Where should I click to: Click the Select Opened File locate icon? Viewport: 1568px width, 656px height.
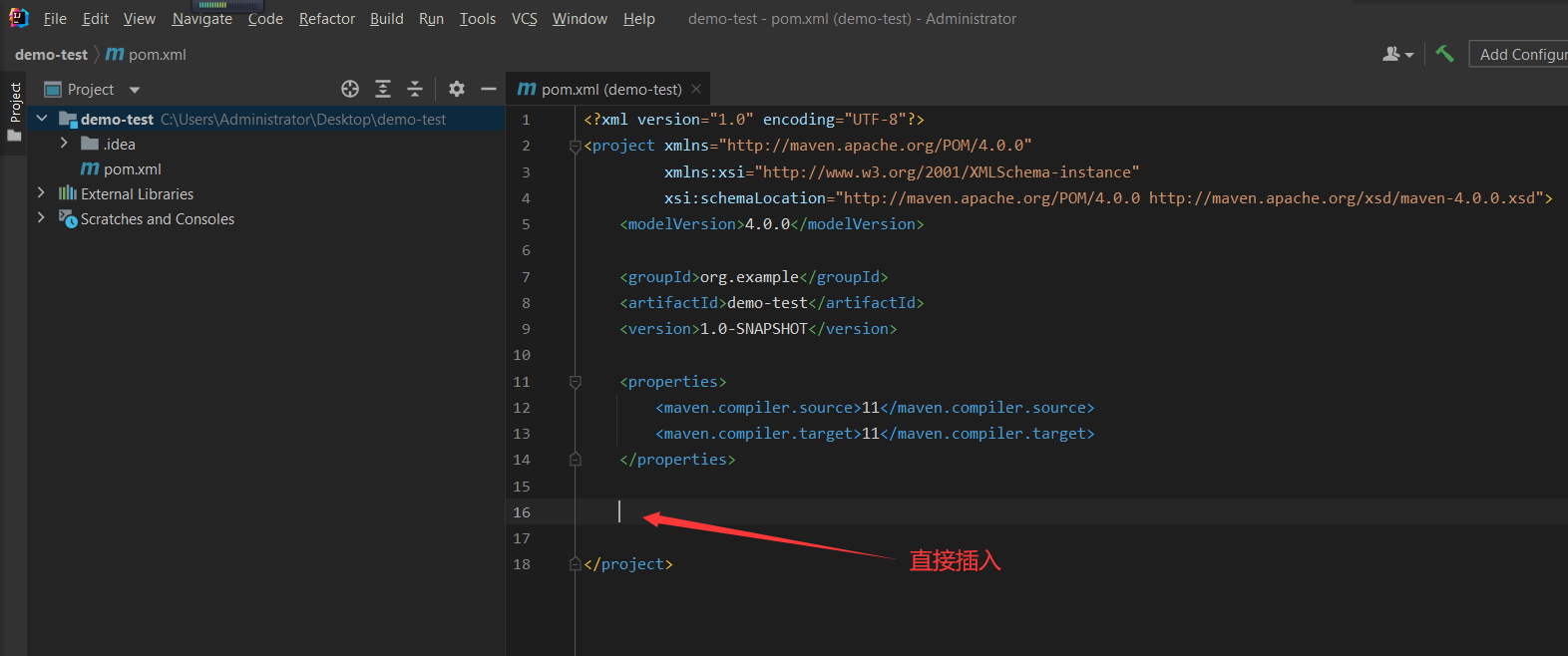350,89
